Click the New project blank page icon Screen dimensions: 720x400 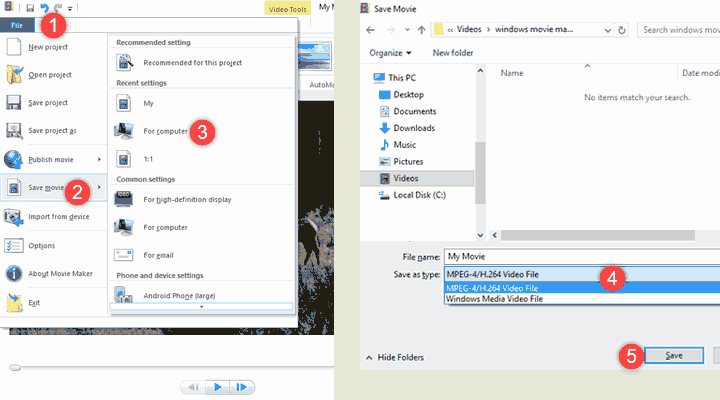[x=14, y=47]
